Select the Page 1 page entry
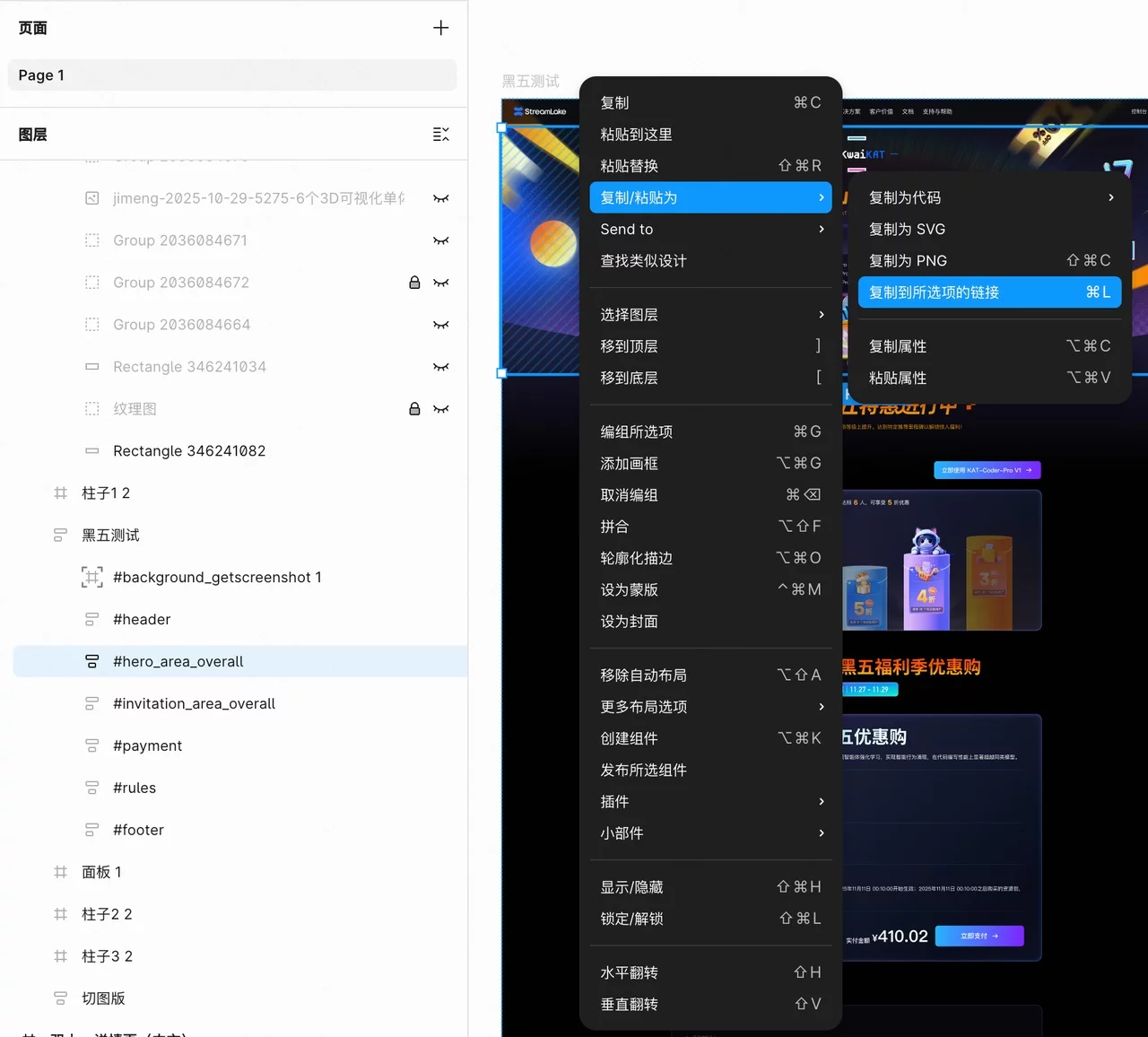This screenshot has width=1148, height=1037. click(x=232, y=75)
